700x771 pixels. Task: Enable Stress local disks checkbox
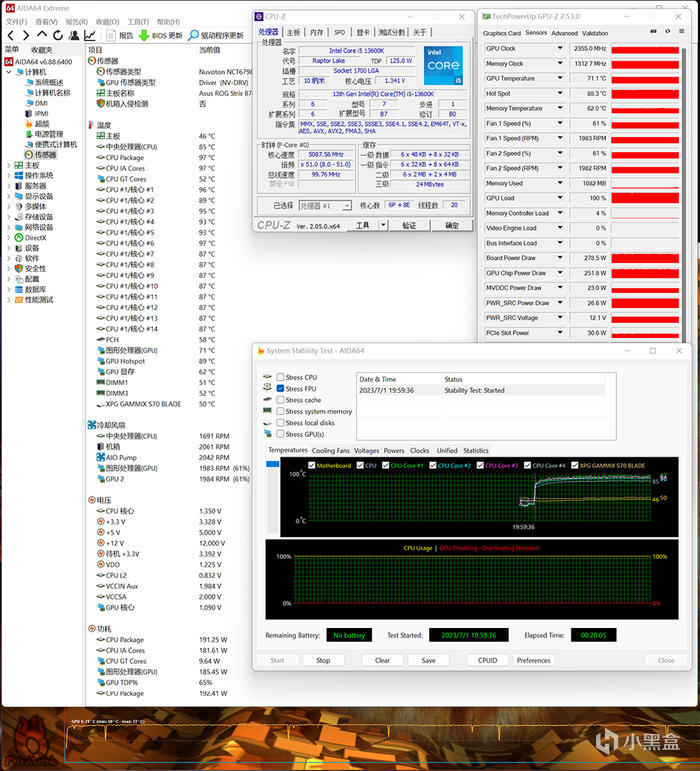[x=280, y=422]
